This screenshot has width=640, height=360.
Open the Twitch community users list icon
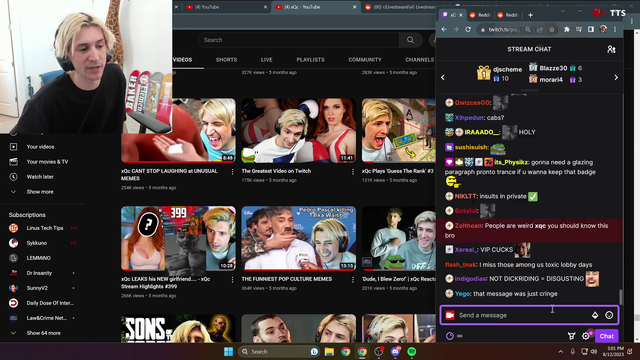(611, 49)
